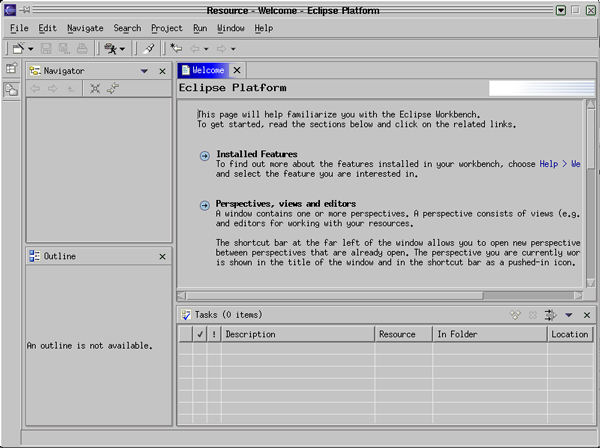
Task: Click the New wizard toolbar icon
Action: point(18,48)
